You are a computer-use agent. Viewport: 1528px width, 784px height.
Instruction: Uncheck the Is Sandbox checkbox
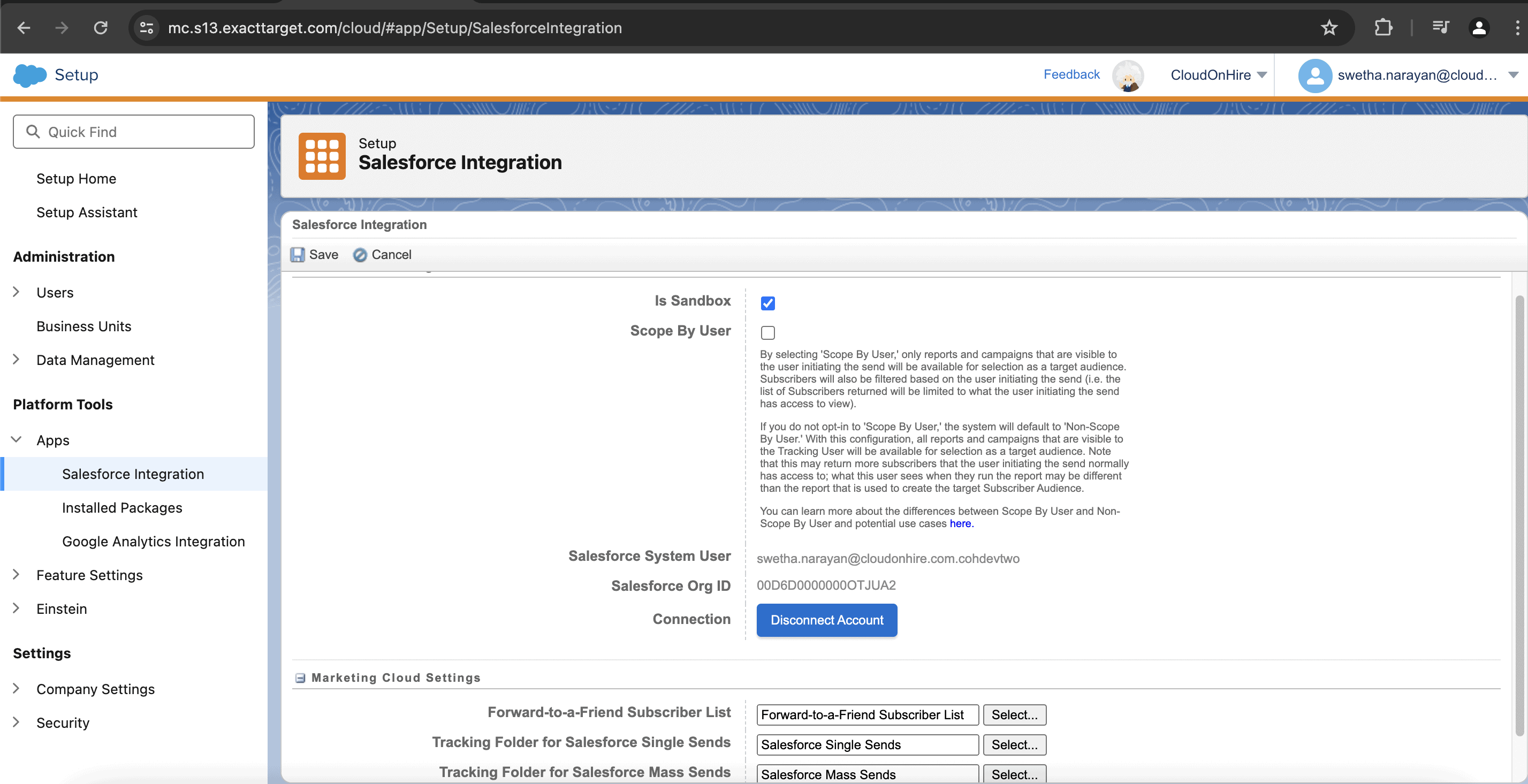click(x=767, y=303)
